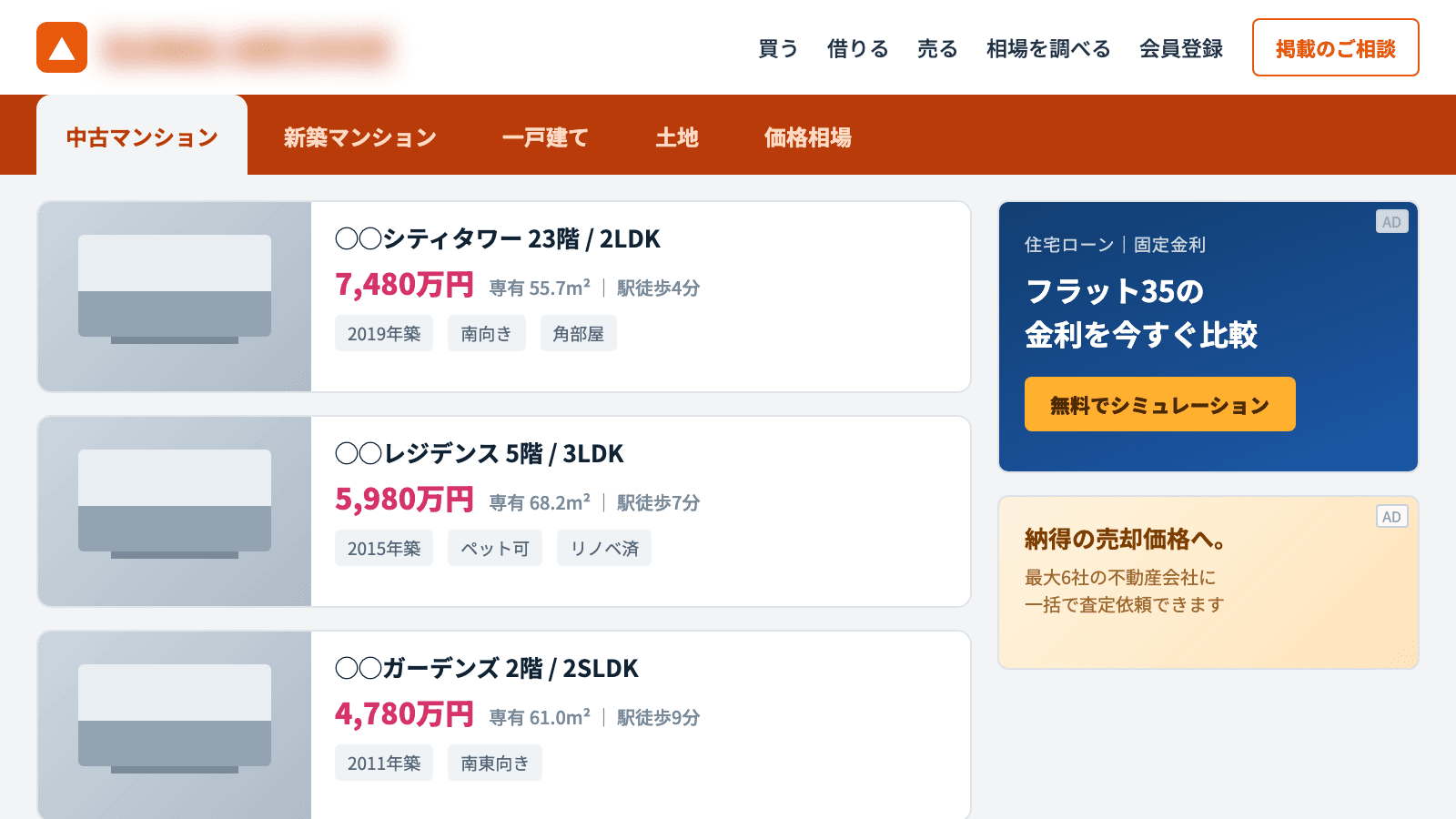Screen dimensions: 1456x819
Task: Click the 南東向き tag
Action: click(495, 763)
